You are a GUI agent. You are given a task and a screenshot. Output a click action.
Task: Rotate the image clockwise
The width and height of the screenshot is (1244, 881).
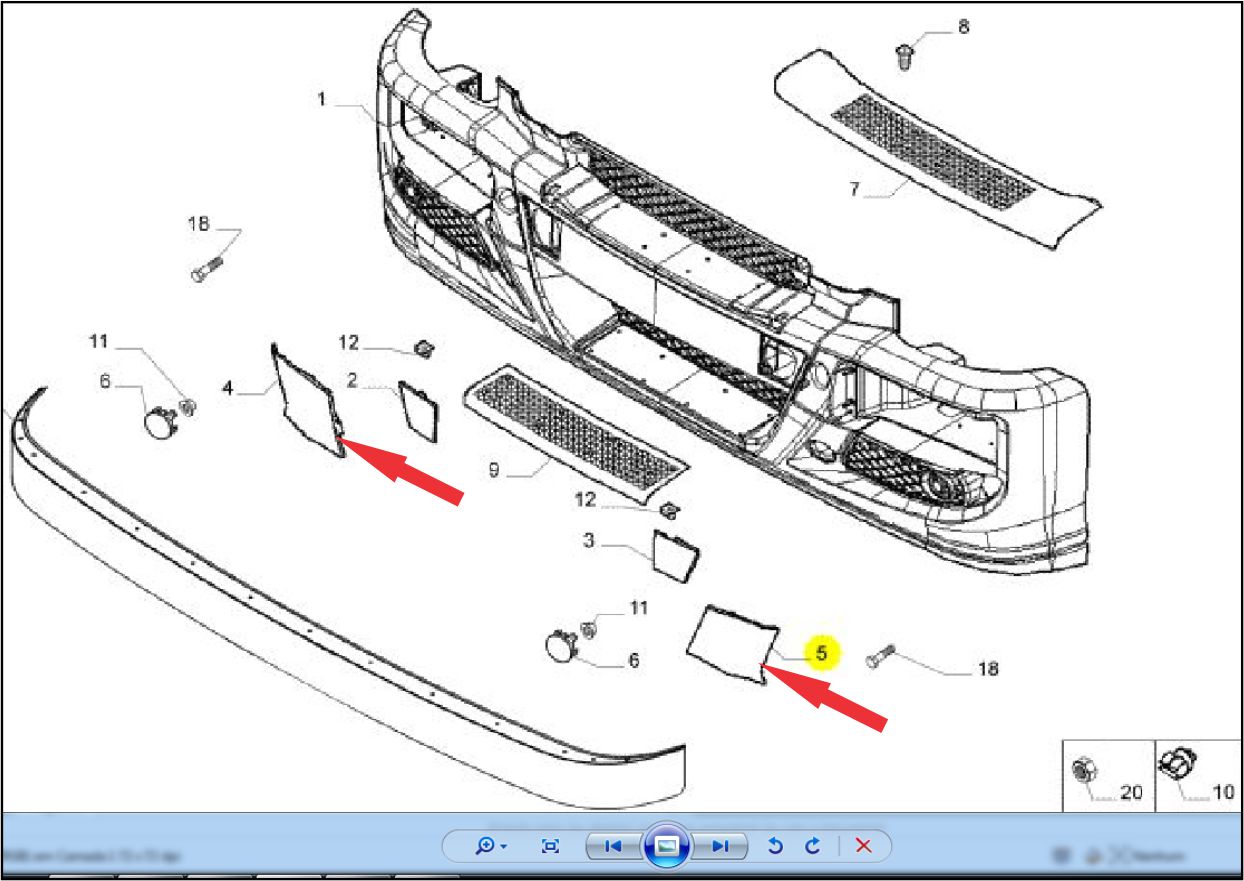[x=812, y=846]
